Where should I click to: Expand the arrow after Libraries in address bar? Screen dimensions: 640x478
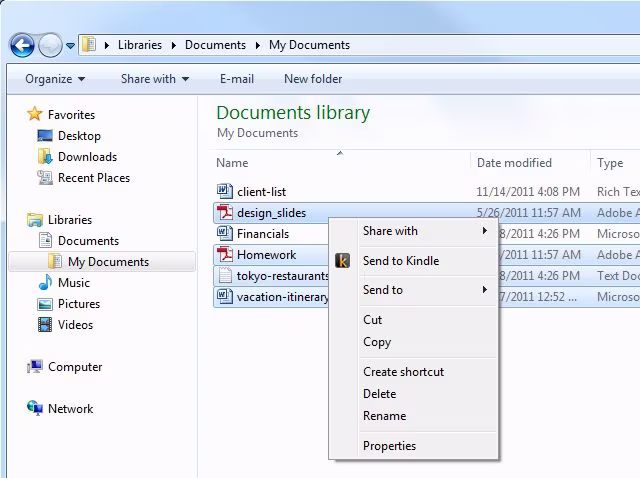[174, 45]
